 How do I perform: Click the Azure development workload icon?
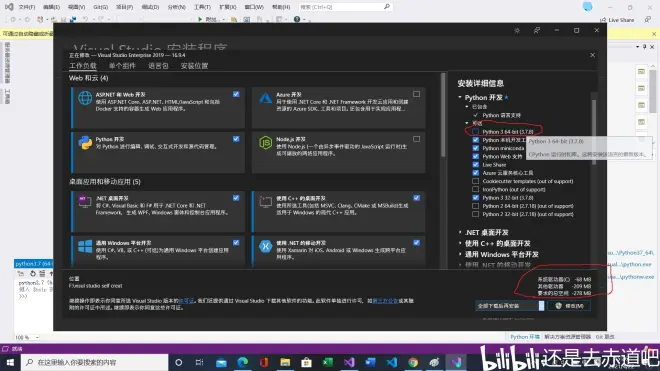[265, 98]
